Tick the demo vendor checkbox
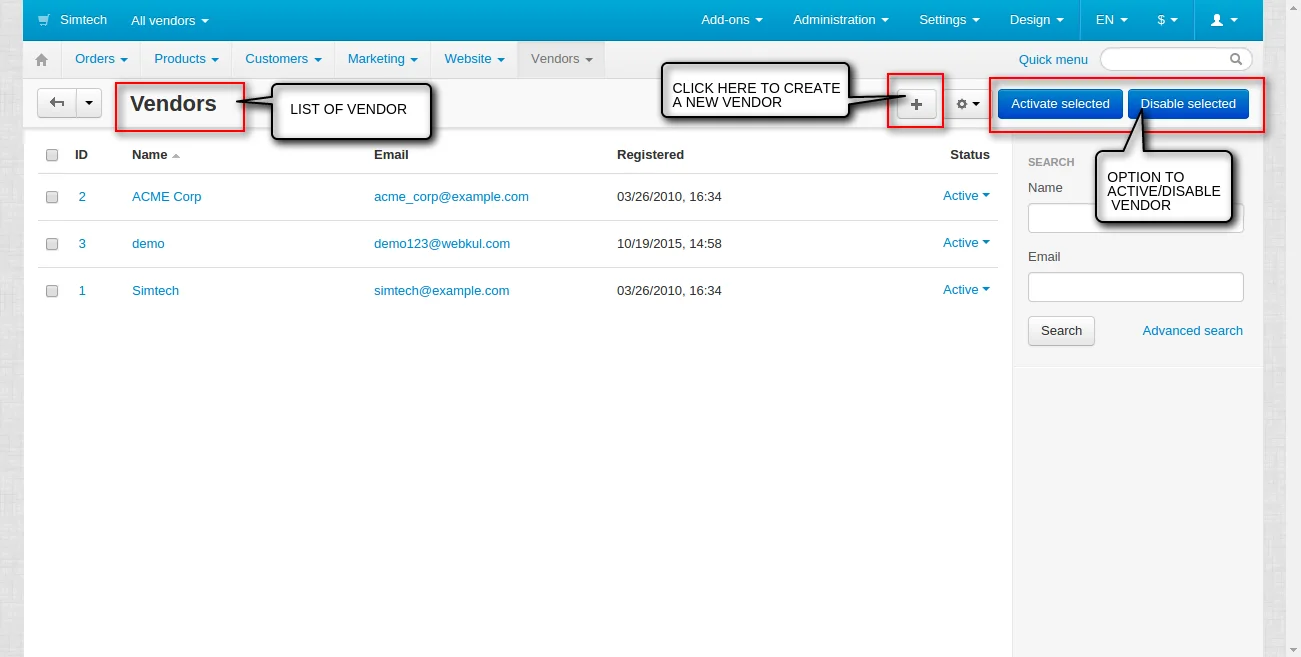Image resolution: width=1301 pixels, height=657 pixels. (52, 244)
